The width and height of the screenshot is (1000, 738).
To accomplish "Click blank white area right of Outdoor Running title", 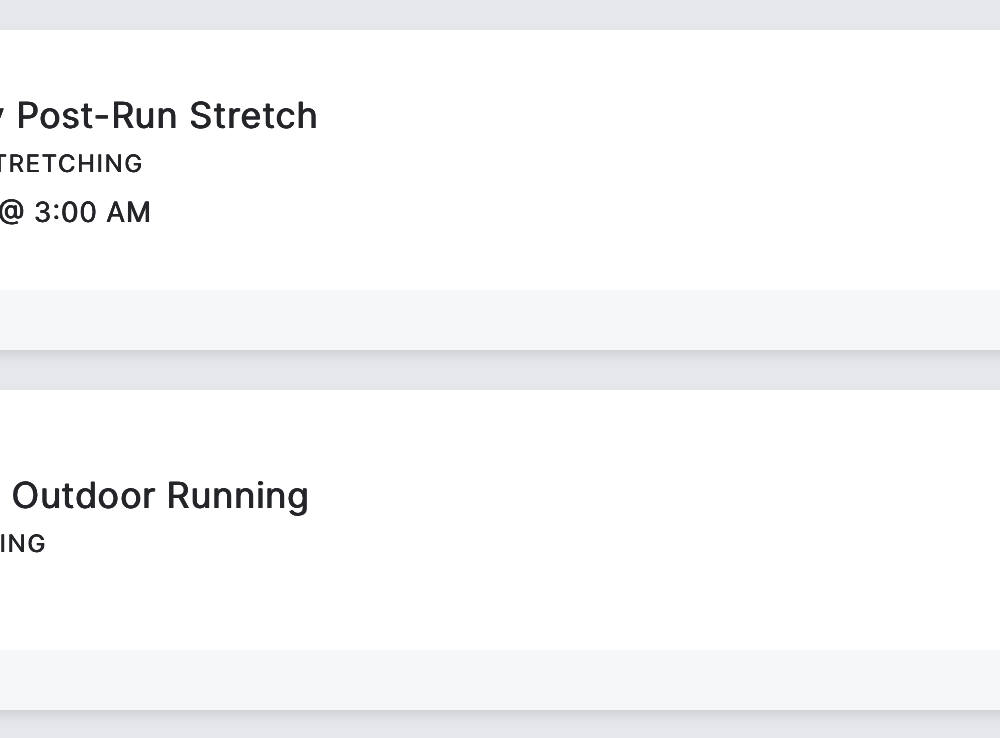I will [x=650, y=496].
